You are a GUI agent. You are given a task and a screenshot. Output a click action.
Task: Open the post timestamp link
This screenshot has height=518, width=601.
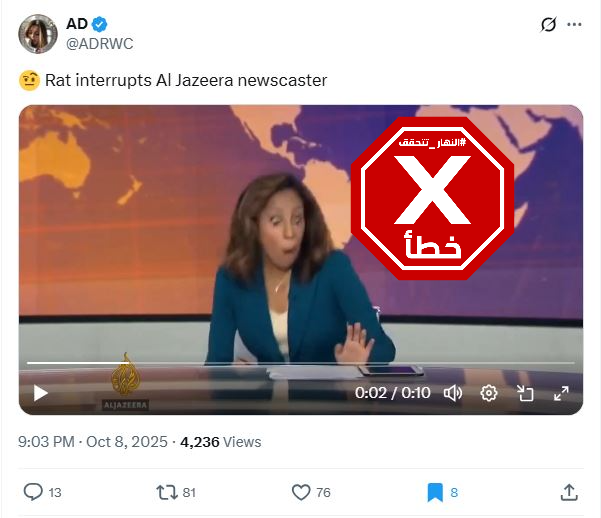(x=93, y=442)
